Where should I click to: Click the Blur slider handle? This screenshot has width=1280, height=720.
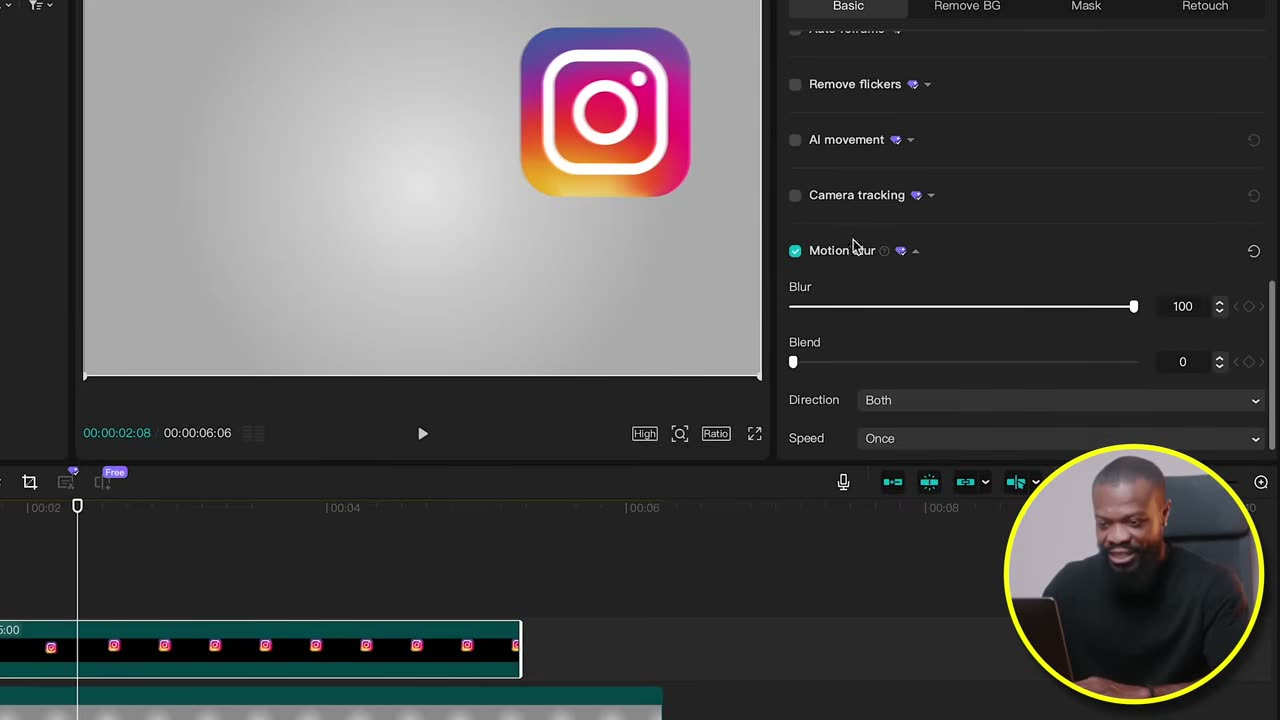(1133, 307)
